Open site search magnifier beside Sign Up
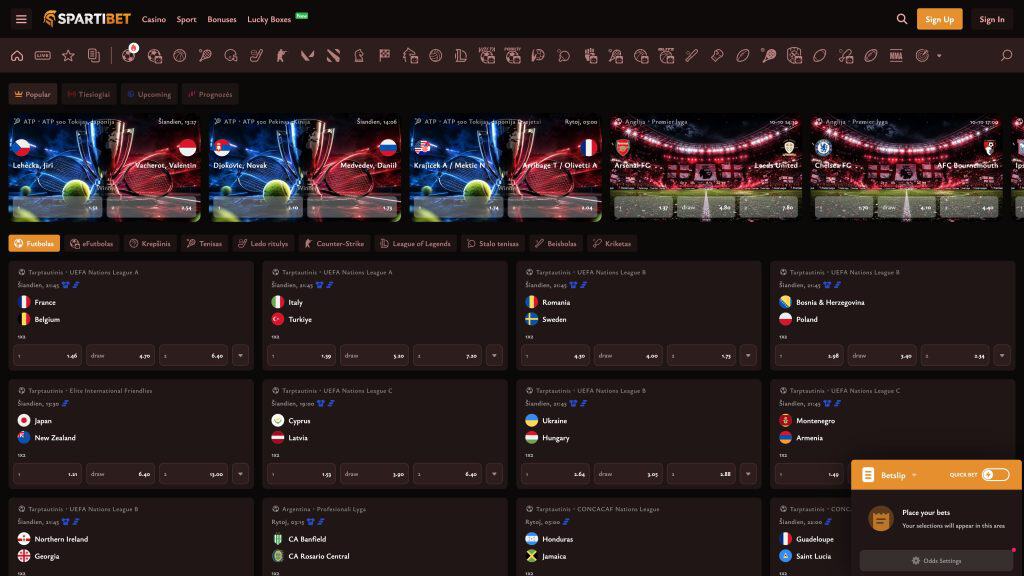The height and width of the screenshot is (576, 1024). [902, 19]
